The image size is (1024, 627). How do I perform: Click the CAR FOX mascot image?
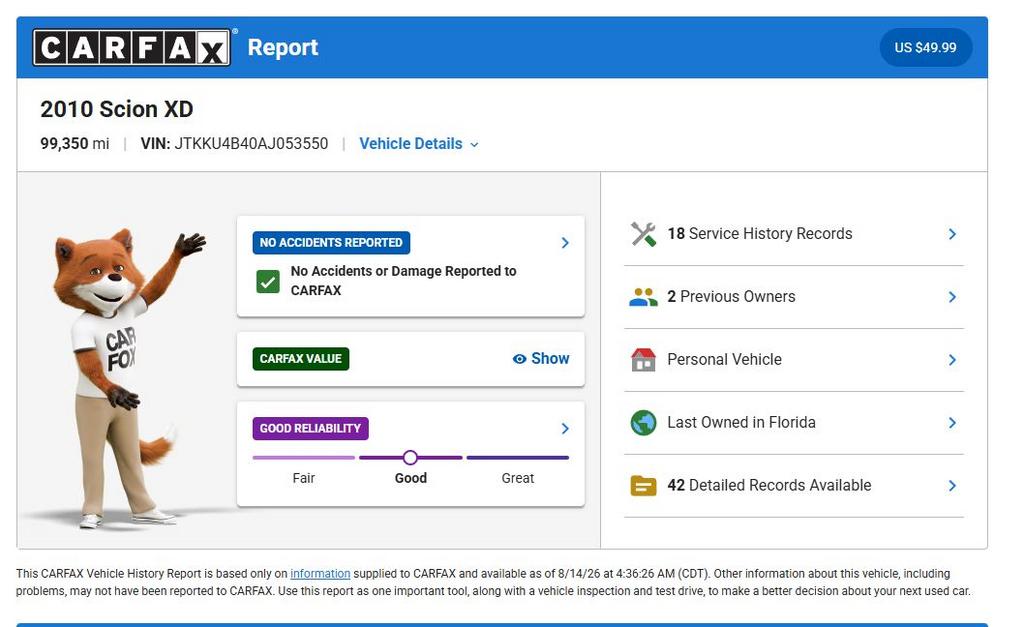(121, 378)
